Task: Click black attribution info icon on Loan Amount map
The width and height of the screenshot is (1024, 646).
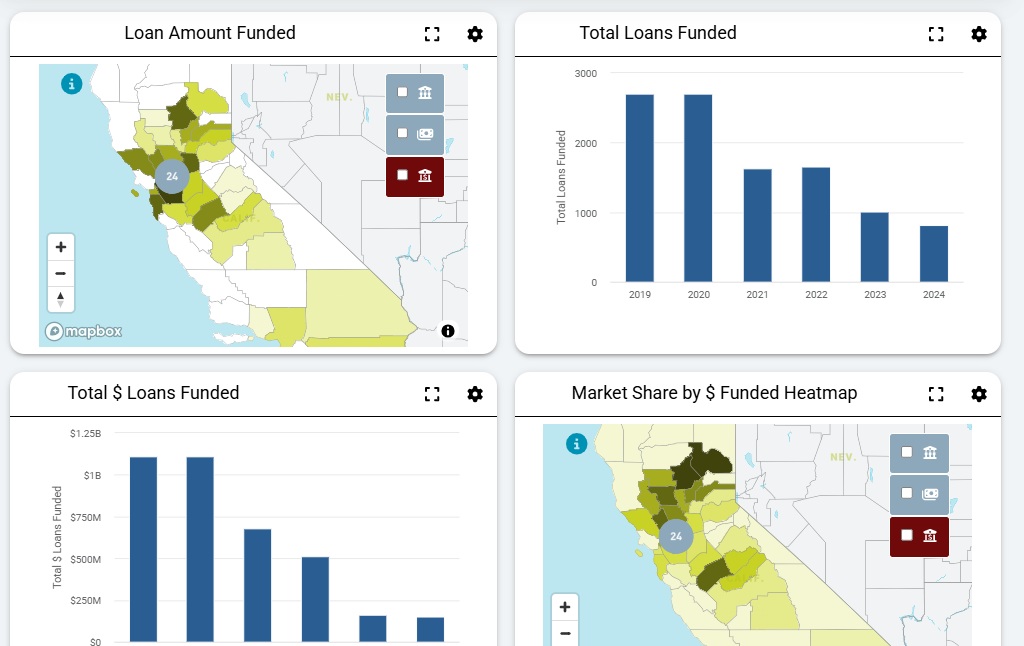Action: click(448, 331)
